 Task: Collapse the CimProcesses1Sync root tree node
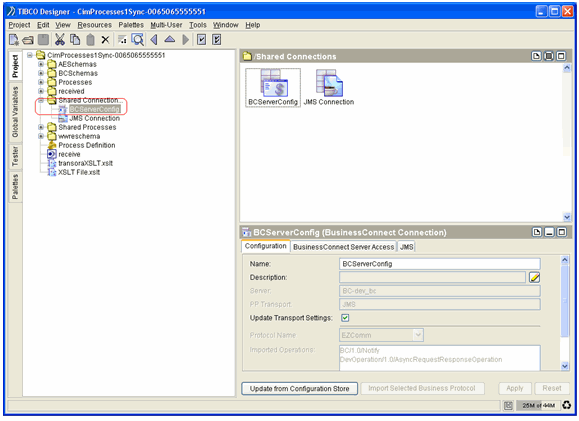[x=30, y=55]
